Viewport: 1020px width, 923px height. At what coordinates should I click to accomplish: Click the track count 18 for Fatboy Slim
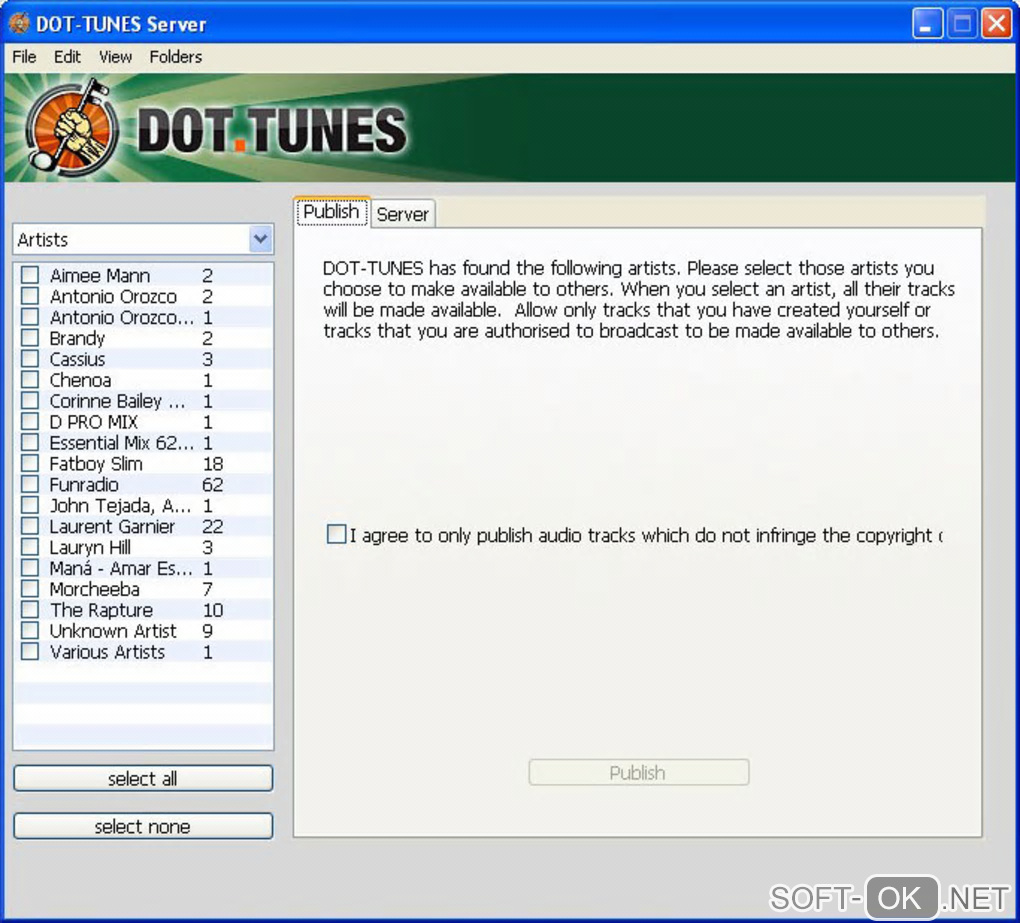pyautogui.click(x=213, y=464)
